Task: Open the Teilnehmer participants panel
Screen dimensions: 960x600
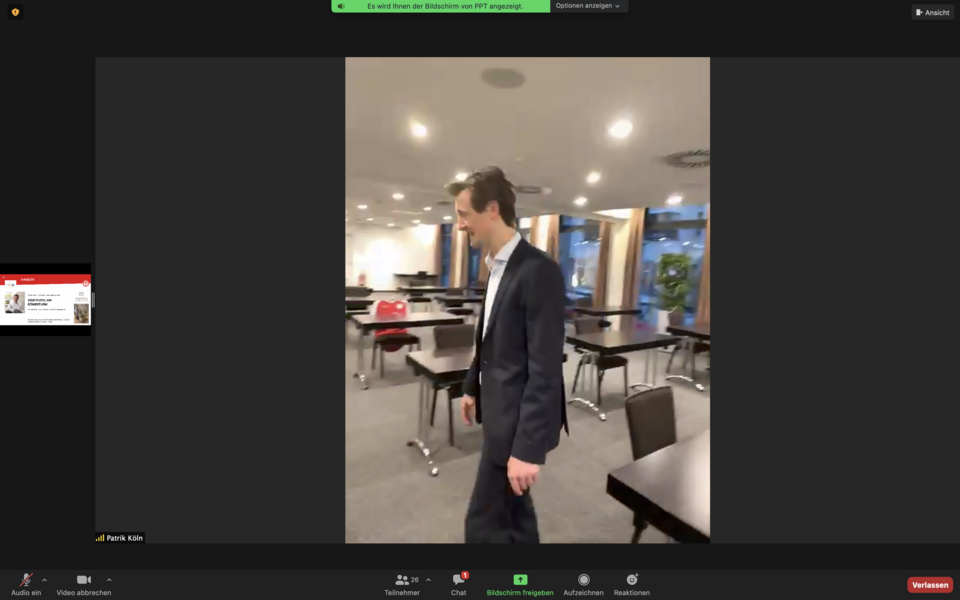Action: [x=402, y=584]
